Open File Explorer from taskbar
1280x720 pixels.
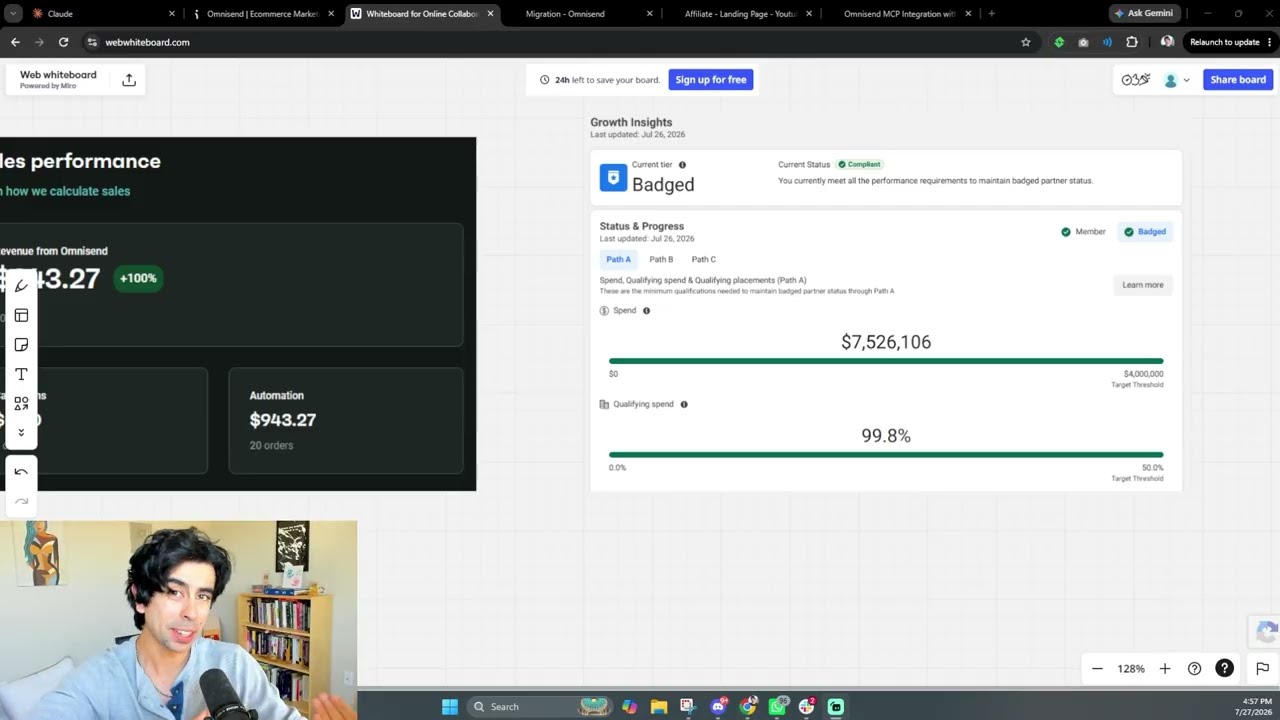[659, 706]
